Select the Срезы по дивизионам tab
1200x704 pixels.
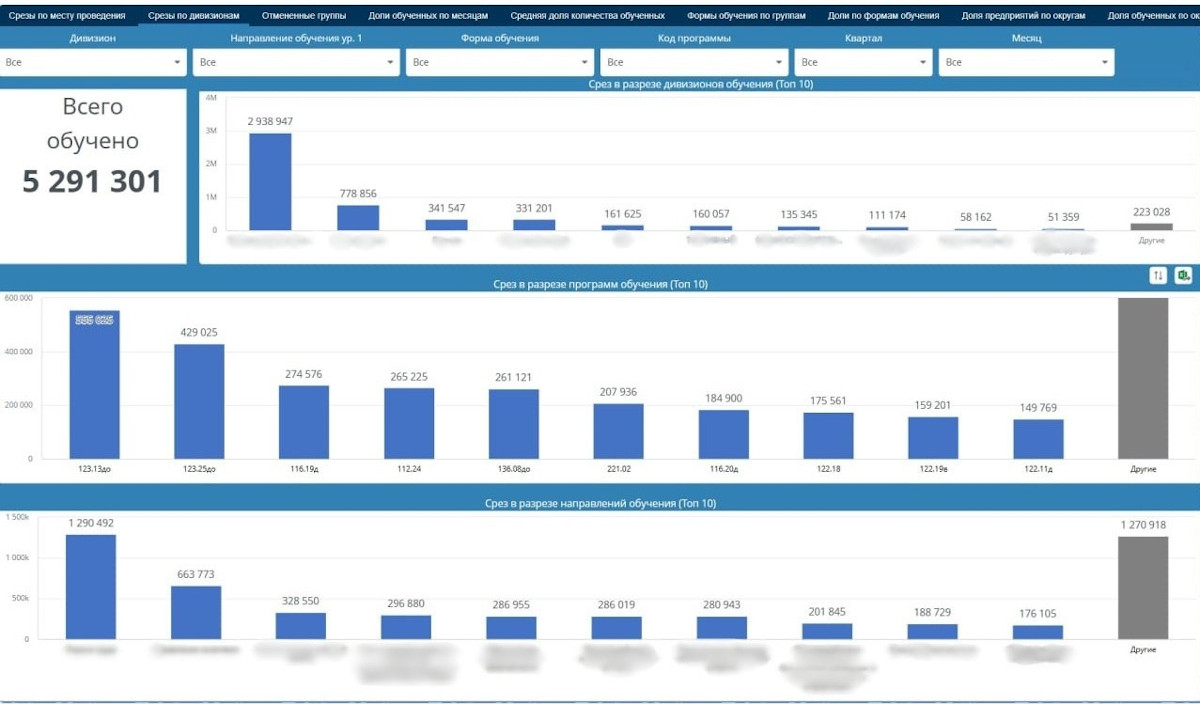[193, 16]
